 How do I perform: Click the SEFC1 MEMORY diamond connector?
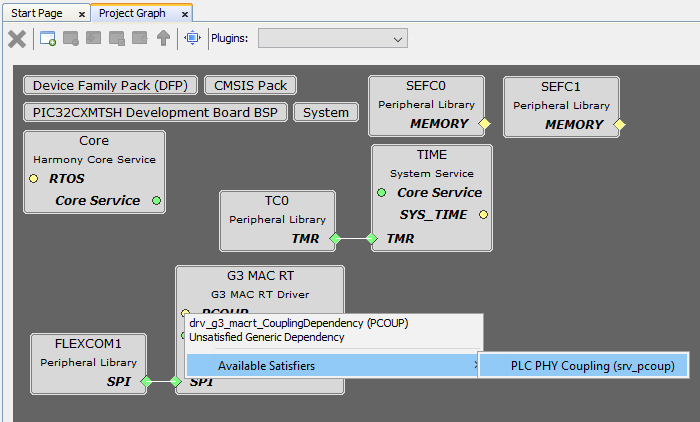coord(619,125)
